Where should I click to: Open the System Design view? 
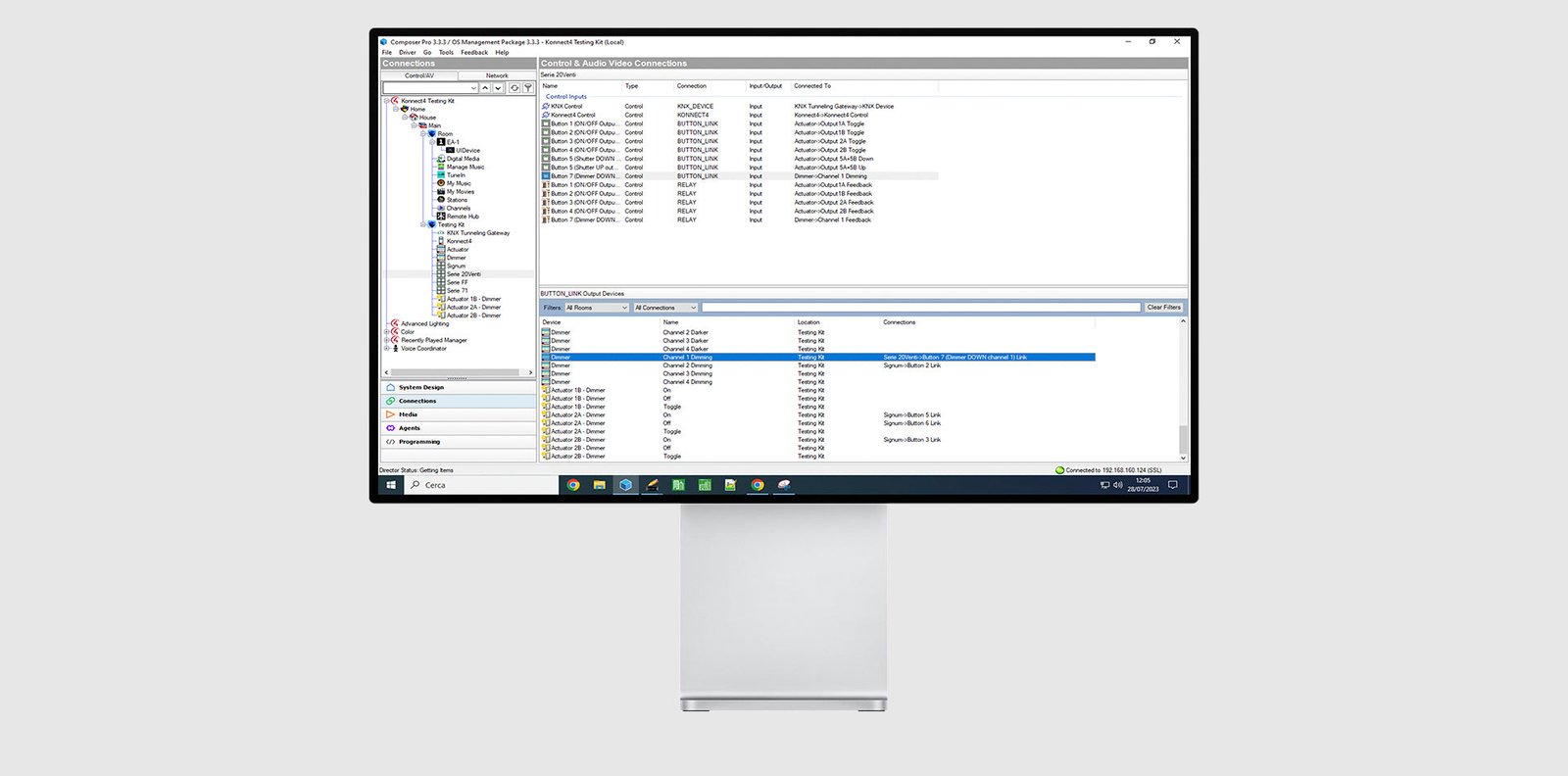(x=458, y=387)
